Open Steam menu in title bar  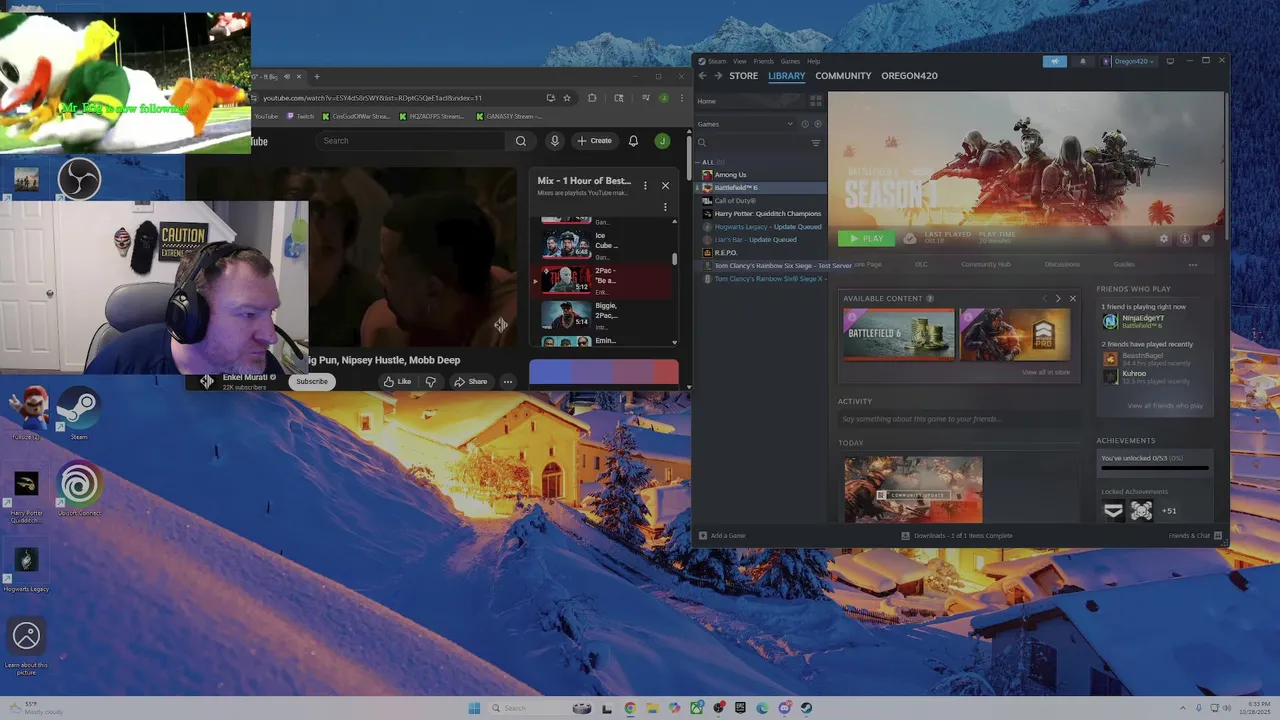[x=716, y=61]
